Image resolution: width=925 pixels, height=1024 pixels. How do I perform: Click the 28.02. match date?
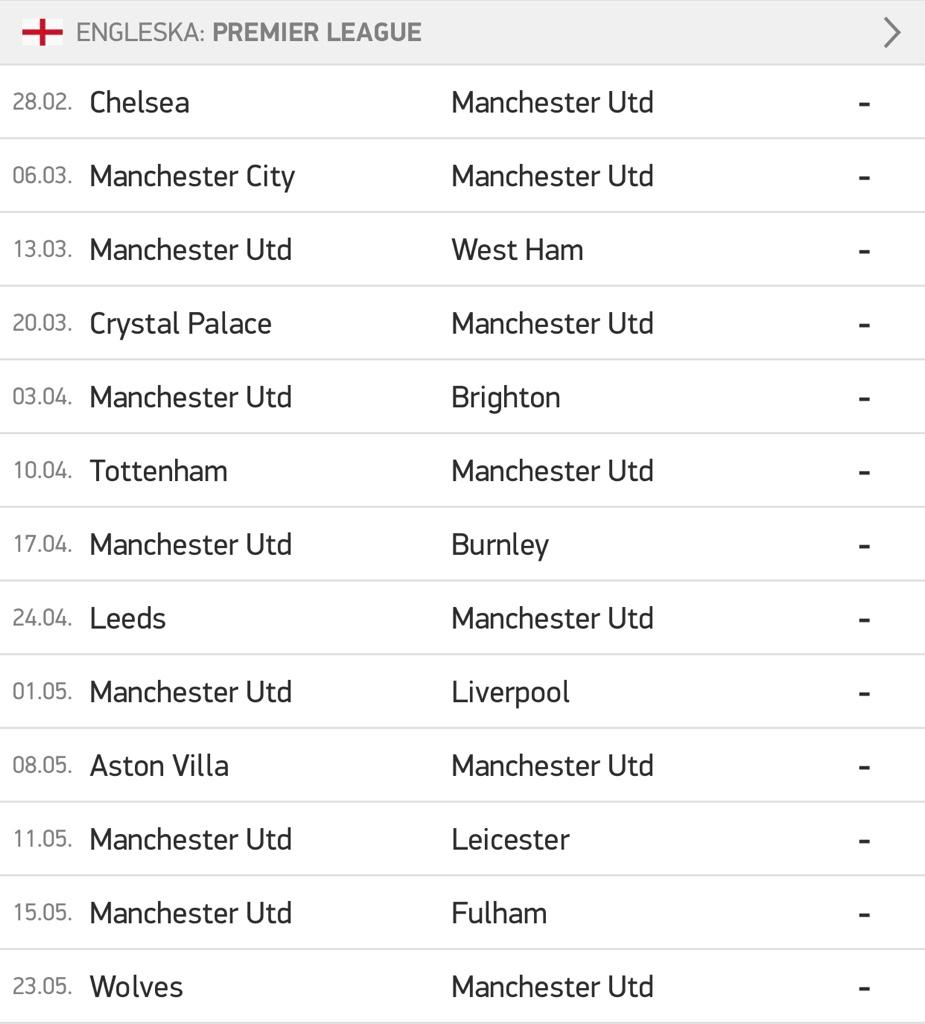(42, 102)
